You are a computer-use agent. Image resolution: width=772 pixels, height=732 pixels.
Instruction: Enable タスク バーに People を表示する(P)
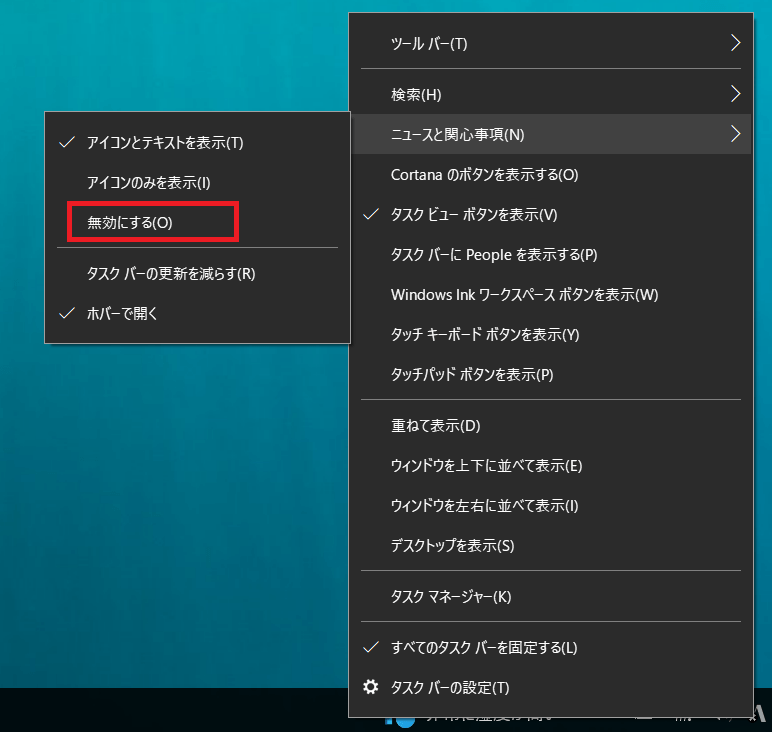coord(551,255)
